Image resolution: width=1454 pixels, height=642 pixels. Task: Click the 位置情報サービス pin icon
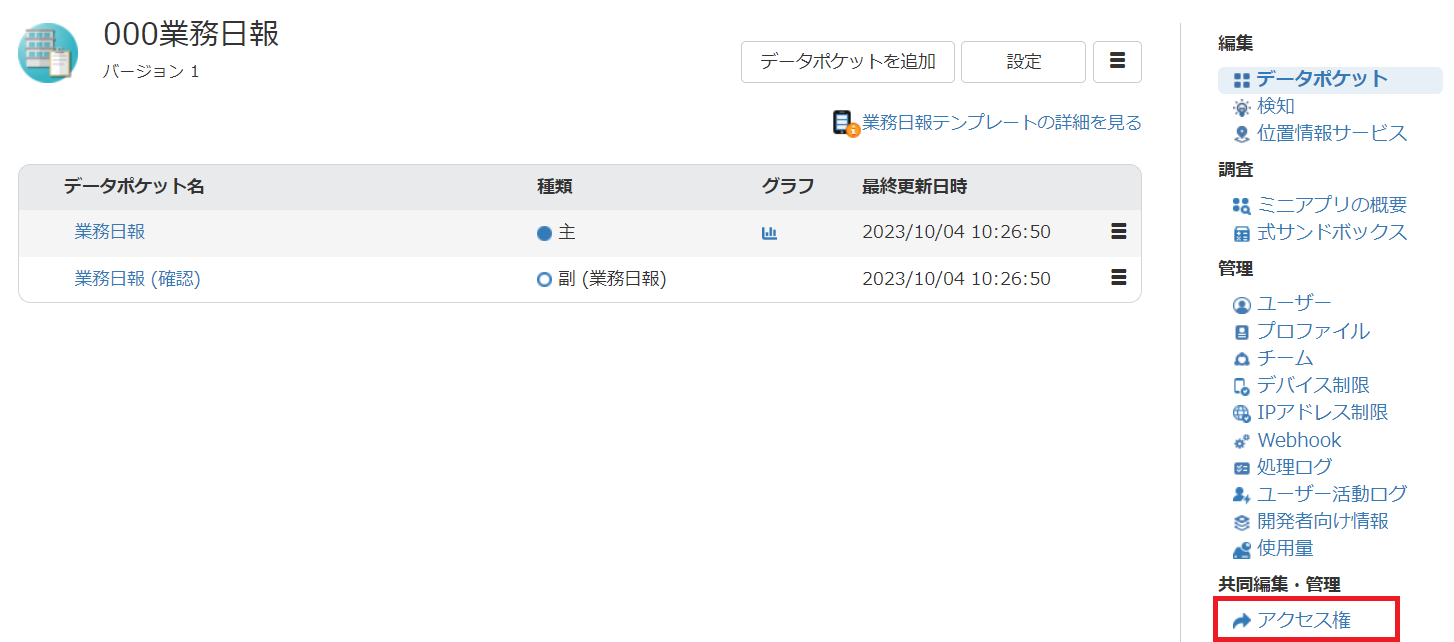click(1242, 134)
